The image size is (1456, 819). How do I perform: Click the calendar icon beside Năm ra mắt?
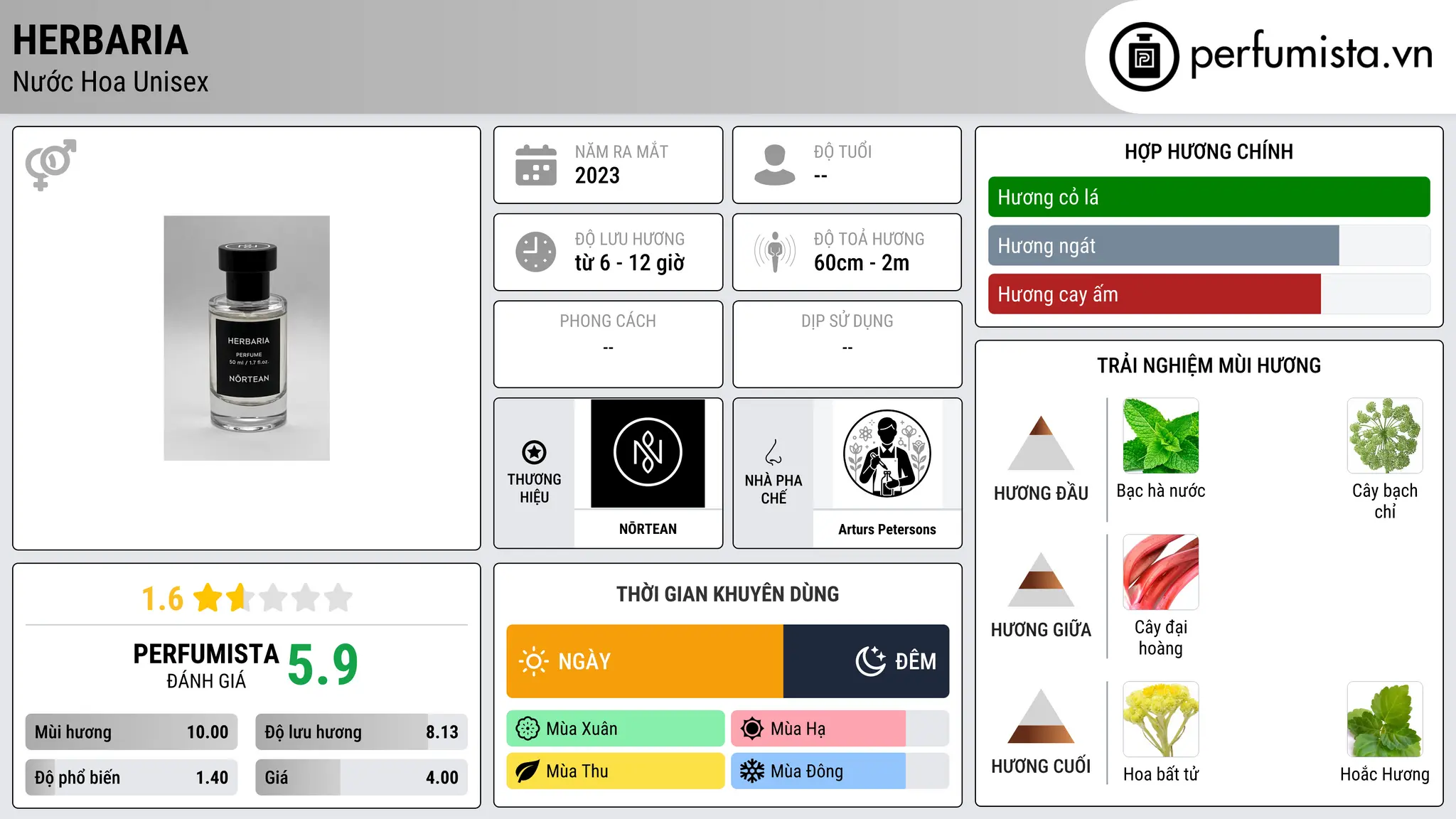coord(536,165)
